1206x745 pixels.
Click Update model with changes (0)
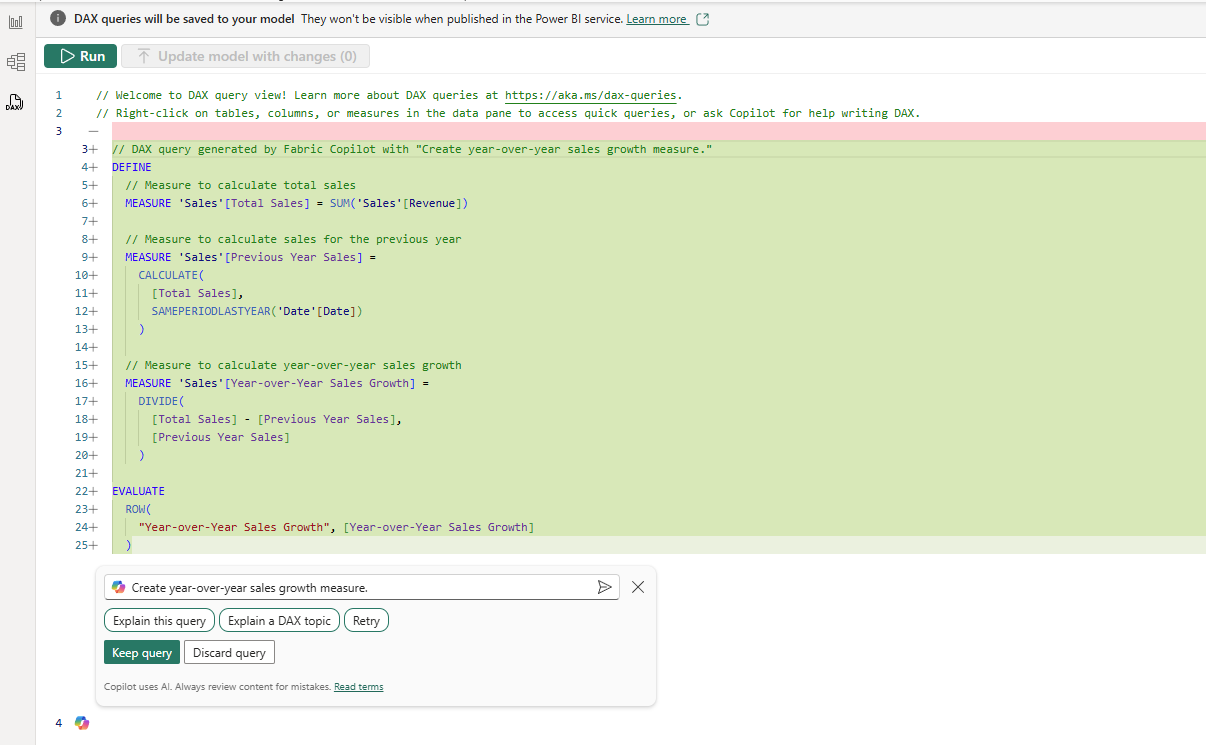pyautogui.click(x=245, y=56)
